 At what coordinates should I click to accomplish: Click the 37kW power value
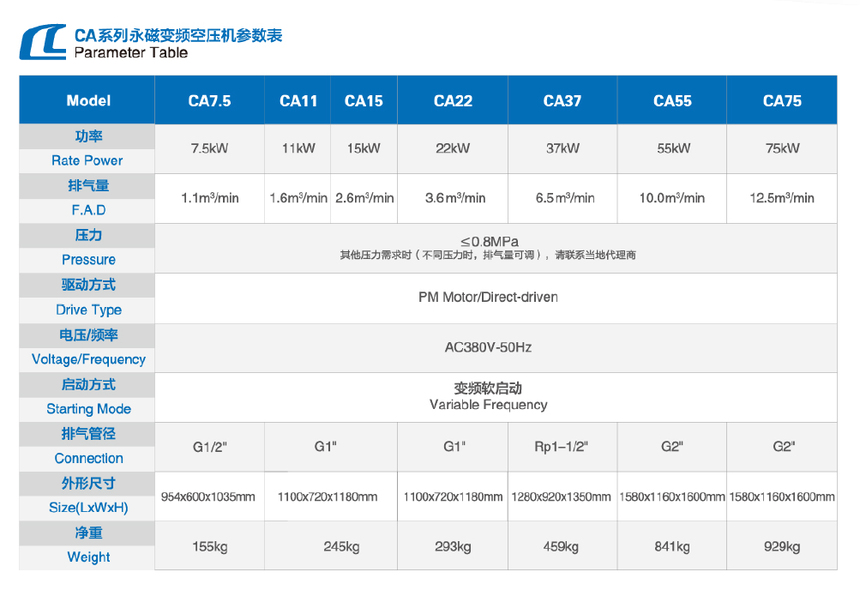[x=563, y=148]
